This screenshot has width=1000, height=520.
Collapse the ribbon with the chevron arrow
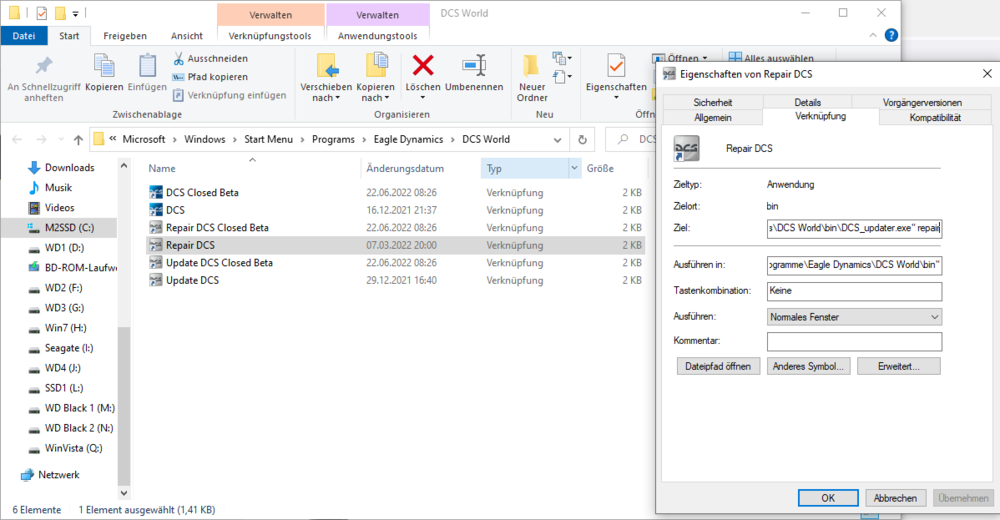[x=873, y=36]
